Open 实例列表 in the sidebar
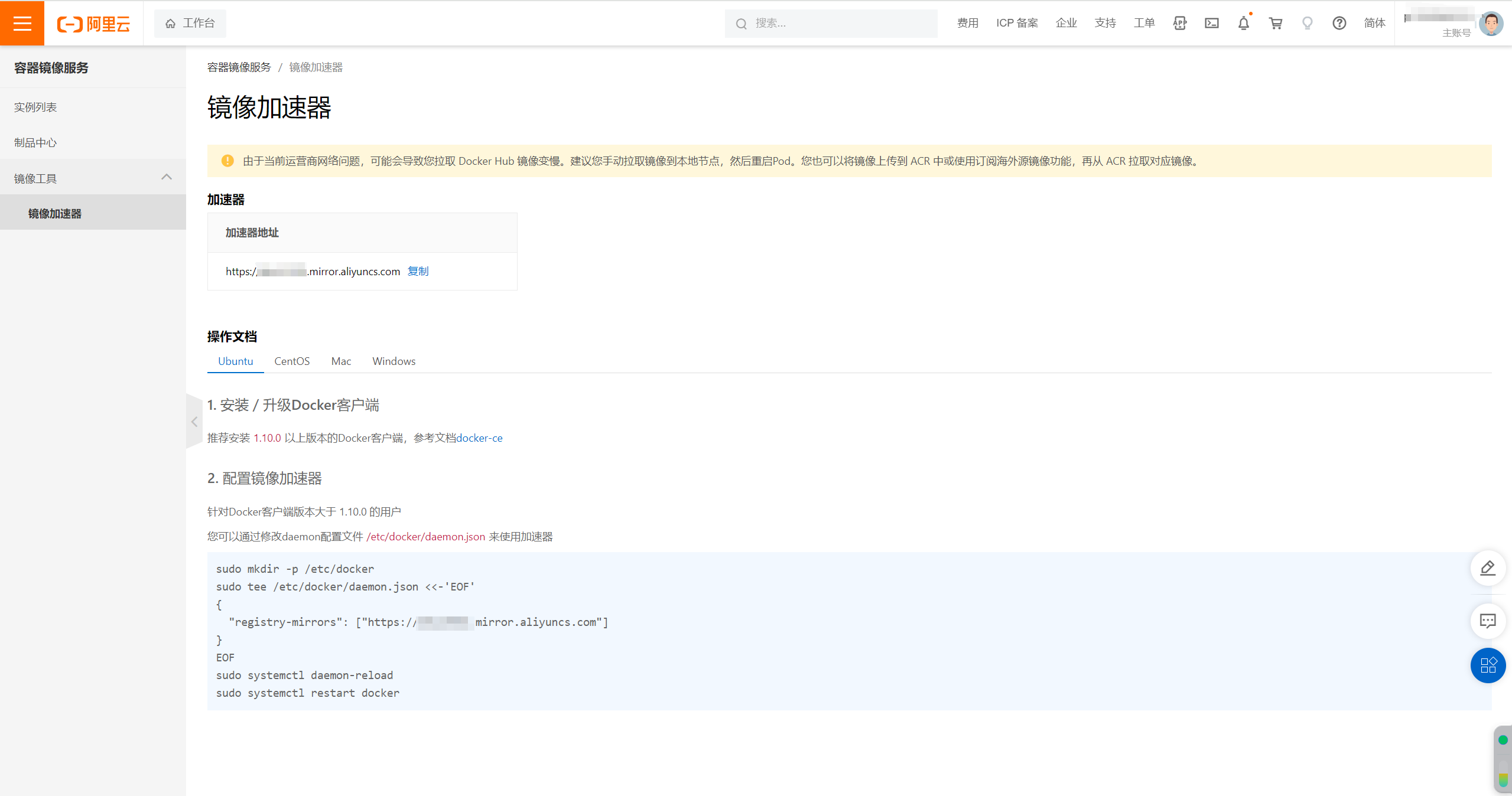The height and width of the screenshot is (796, 1512). tap(35, 107)
